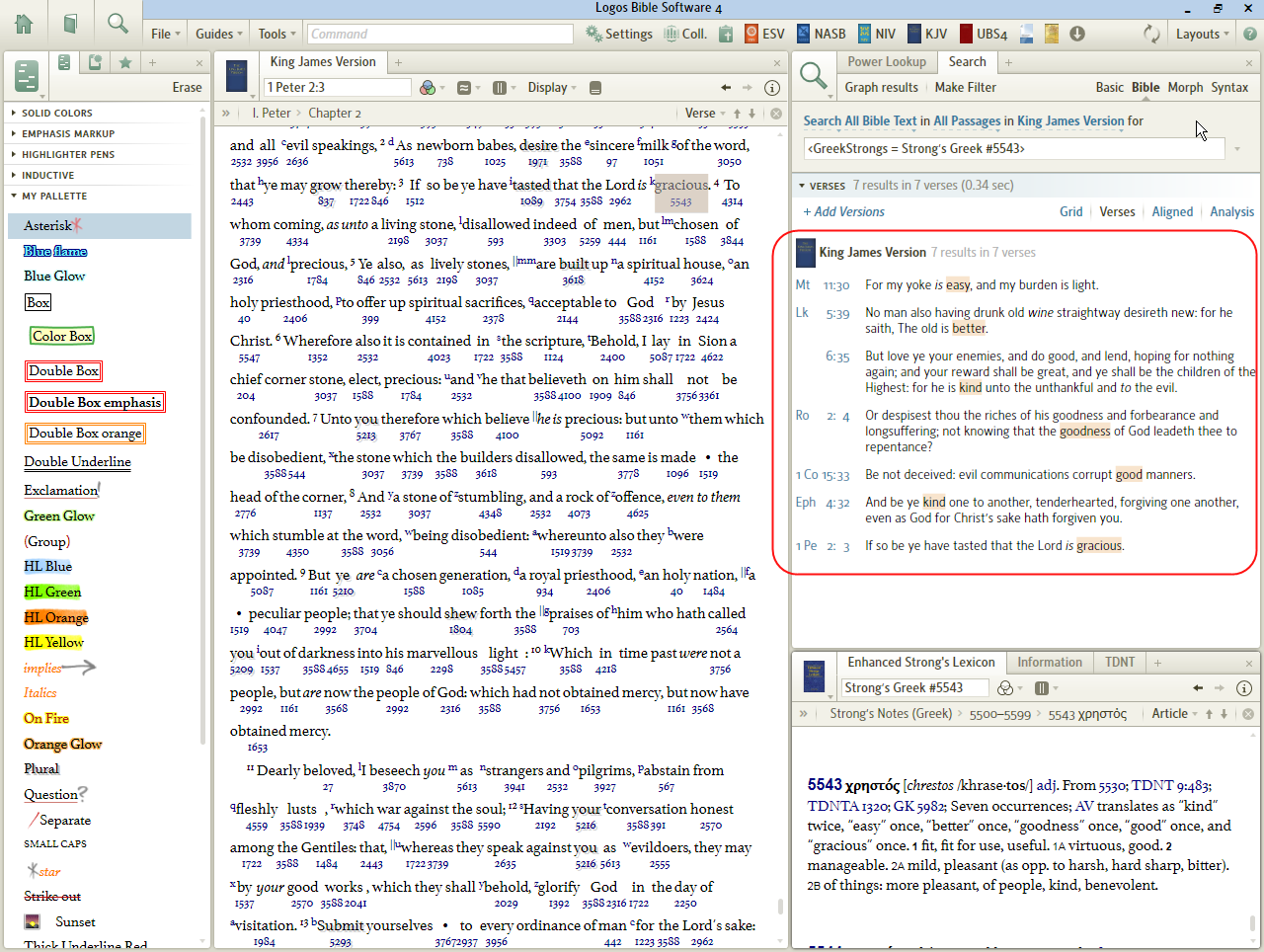Click the 1 Peter 2:3 reference box
Image resolution: width=1264 pixels, height=952 pixels.
tap(337, 88)
